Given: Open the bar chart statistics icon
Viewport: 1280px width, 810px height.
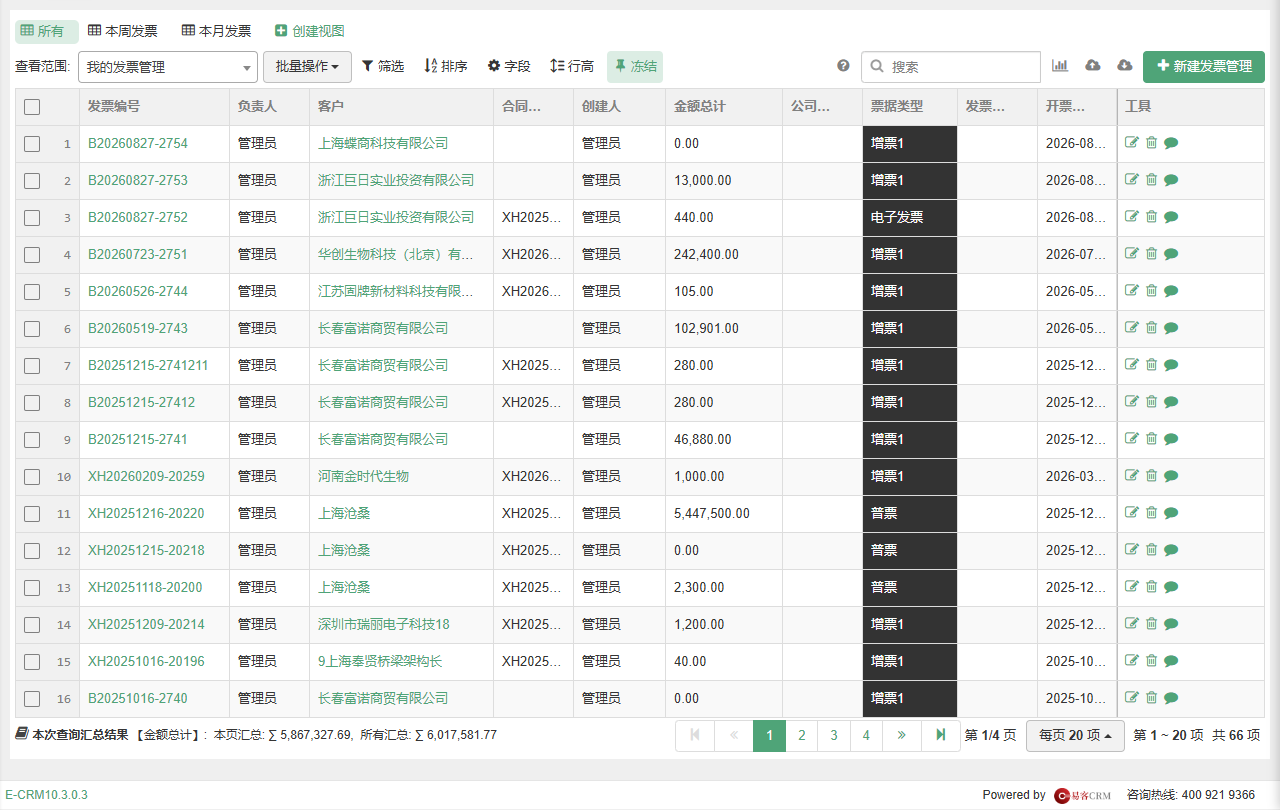Looking at the screenshot, I should [1060, 66].
